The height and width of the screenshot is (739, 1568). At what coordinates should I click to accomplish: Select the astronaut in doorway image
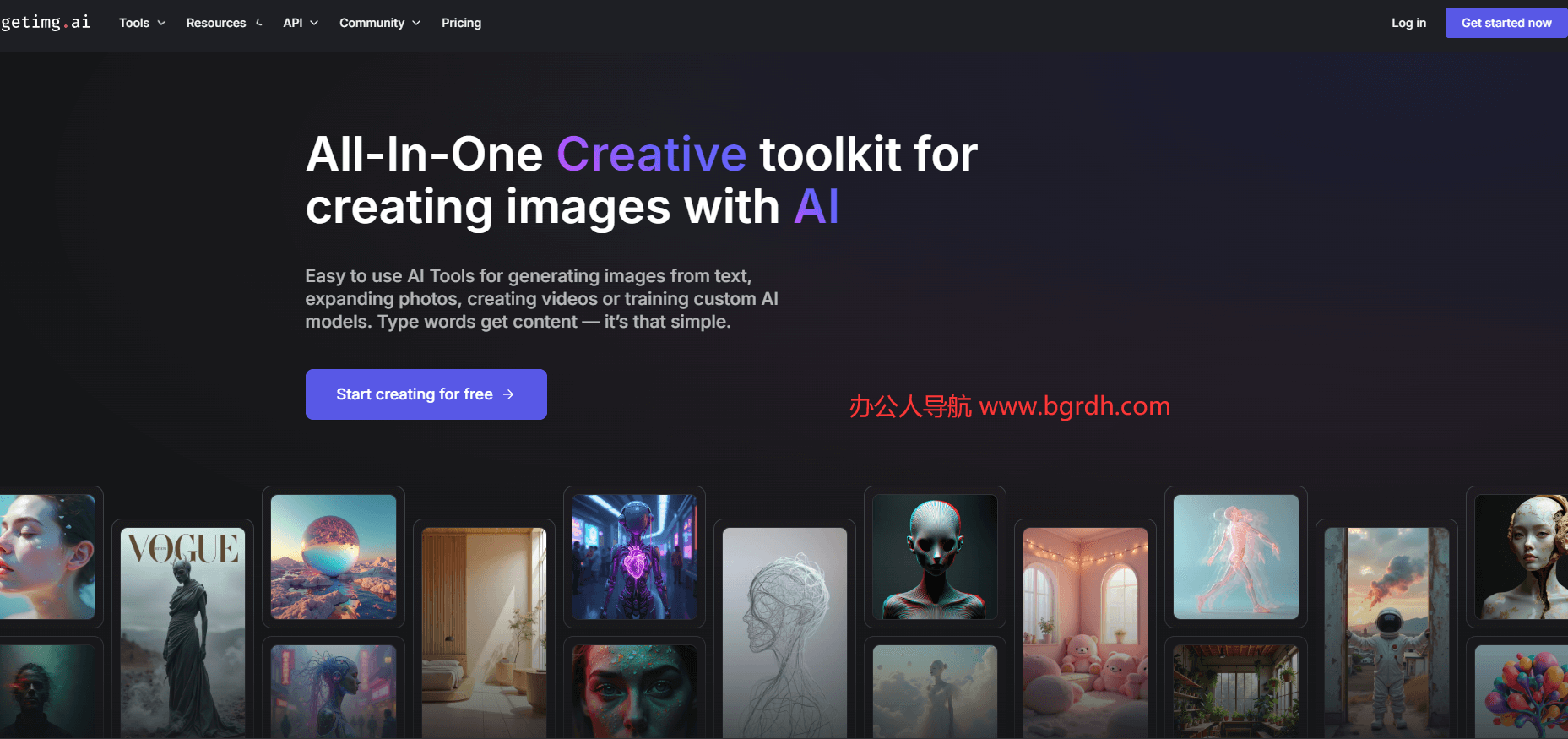point(1386,629)
